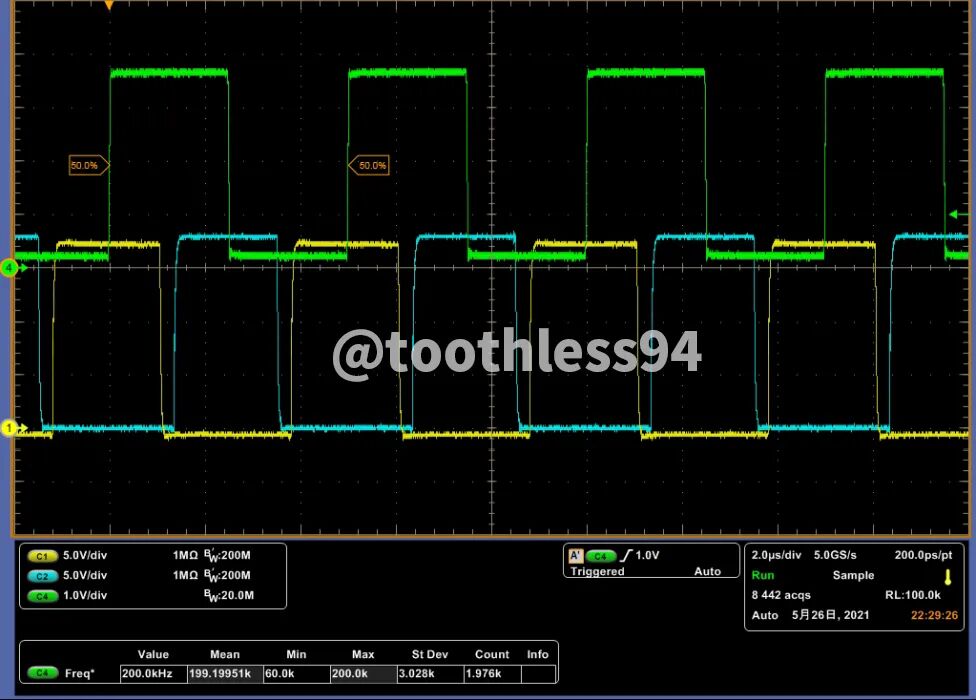Click the 2.0µs/div timebase setting
This screenshot has width=976, height=700.
click(776, 555)
